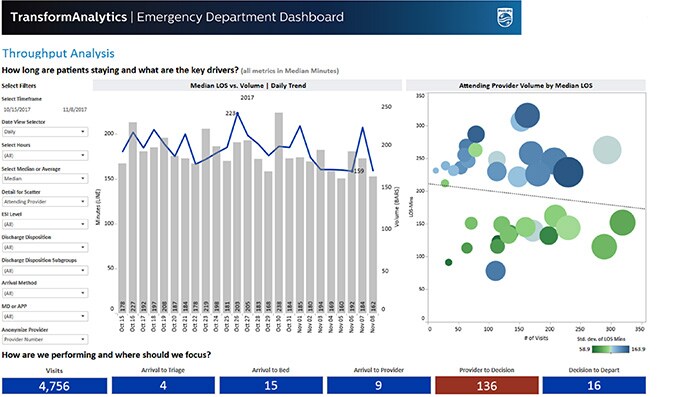Click the Nov 01 date axis label
Screen dimensions: 700x397
[x=300, y=324]
